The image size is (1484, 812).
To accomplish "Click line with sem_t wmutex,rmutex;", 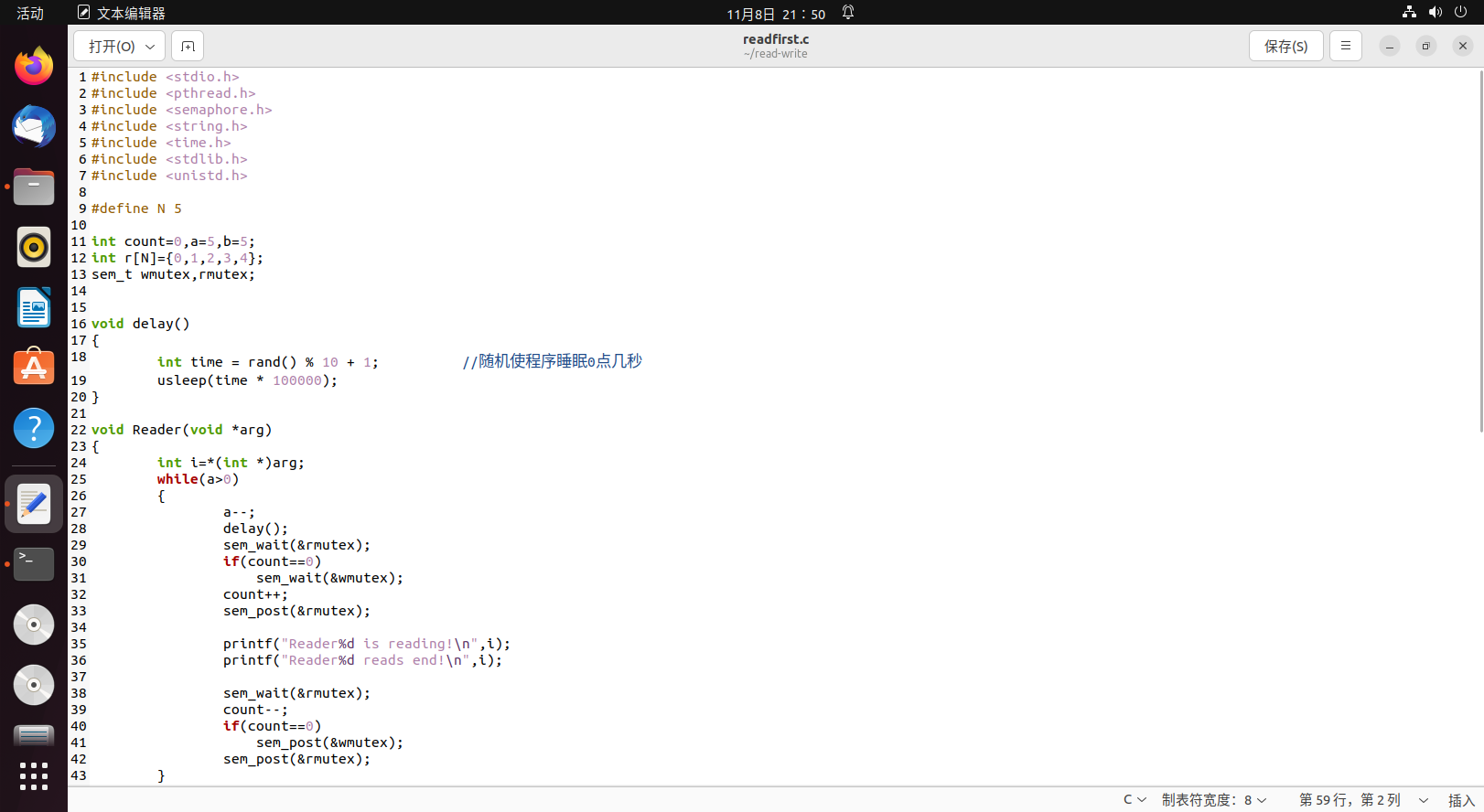I will 173,274.
